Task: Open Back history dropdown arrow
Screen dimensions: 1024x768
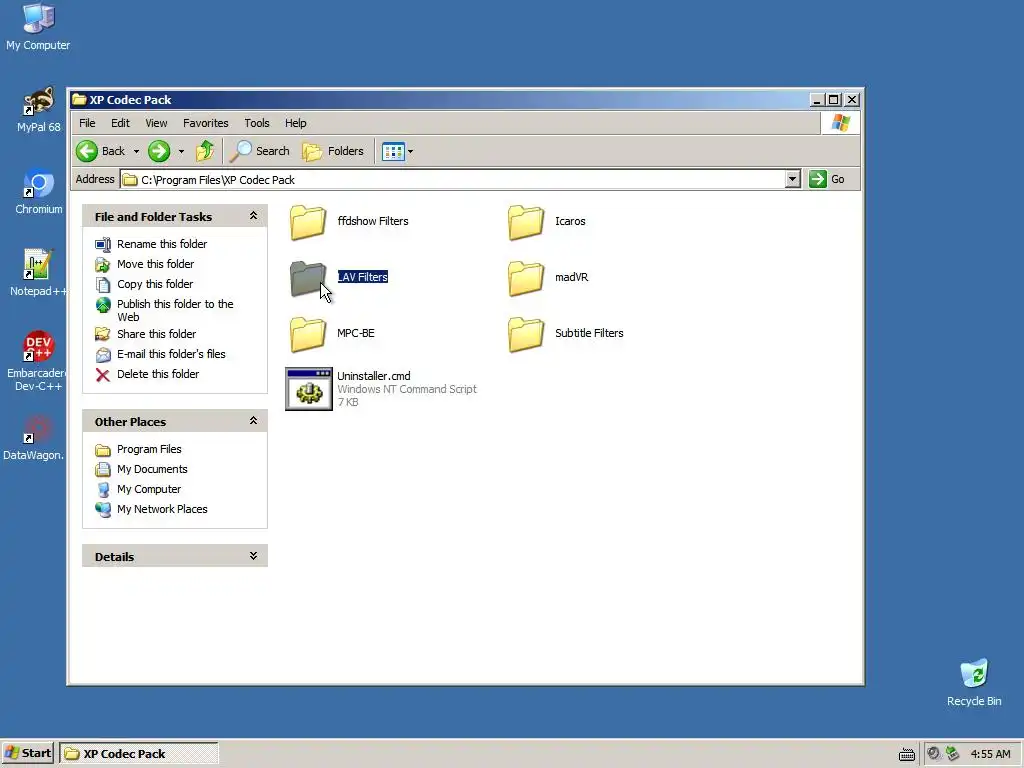Action: pos(136,152)
